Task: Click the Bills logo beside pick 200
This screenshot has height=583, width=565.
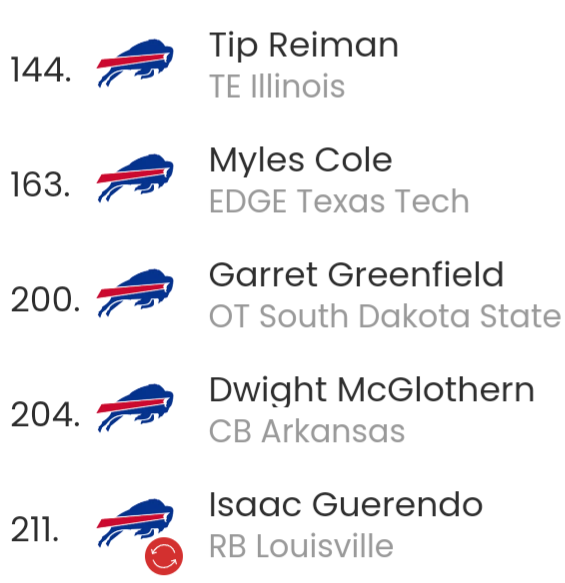Action: tap(135, 293)
